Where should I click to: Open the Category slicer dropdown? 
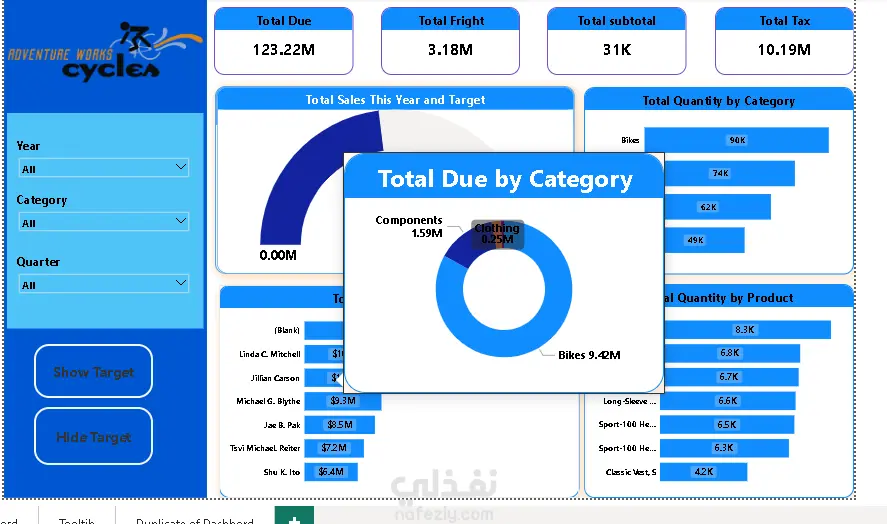pos(104,222)
